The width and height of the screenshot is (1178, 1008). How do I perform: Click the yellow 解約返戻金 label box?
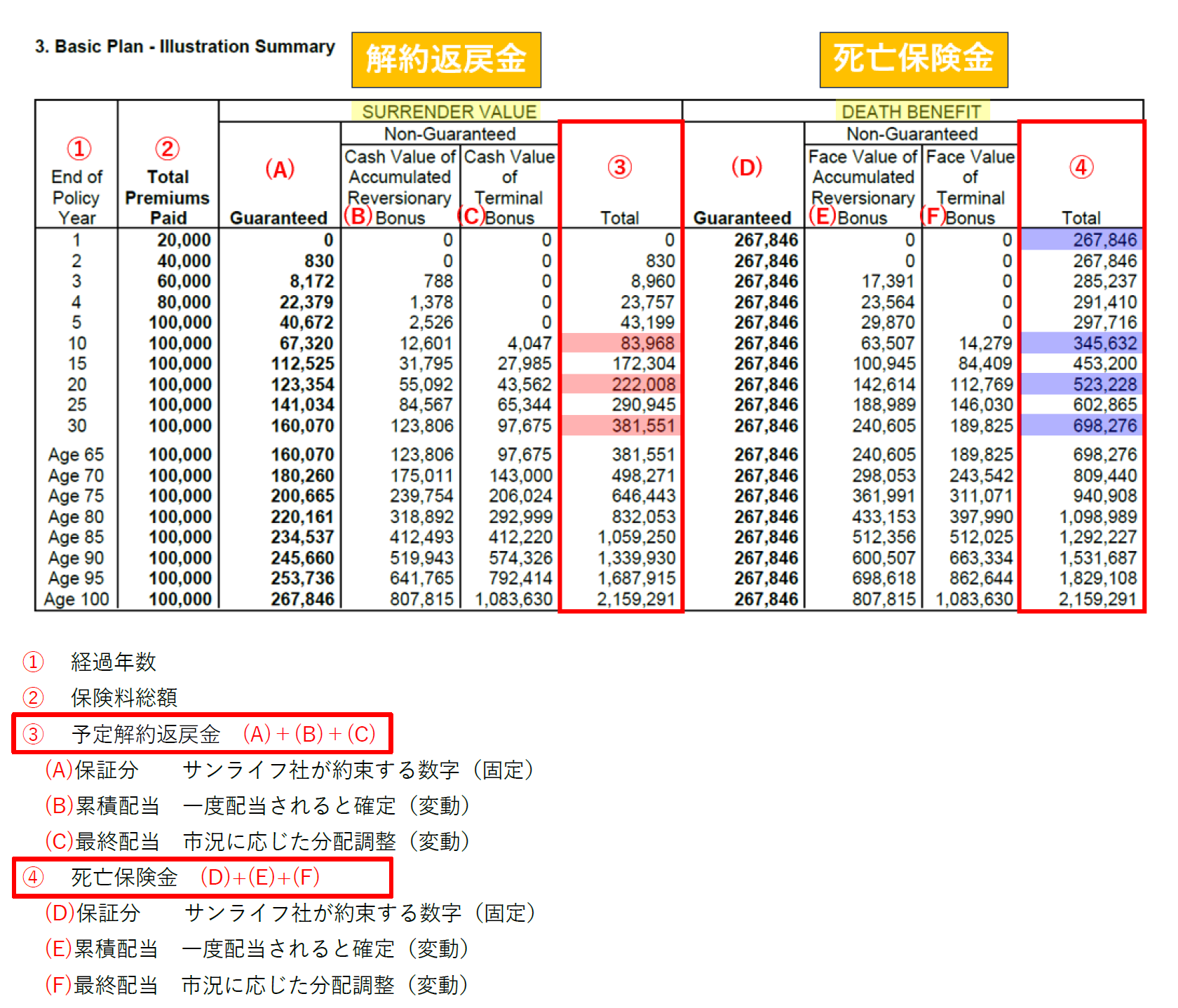446,60
